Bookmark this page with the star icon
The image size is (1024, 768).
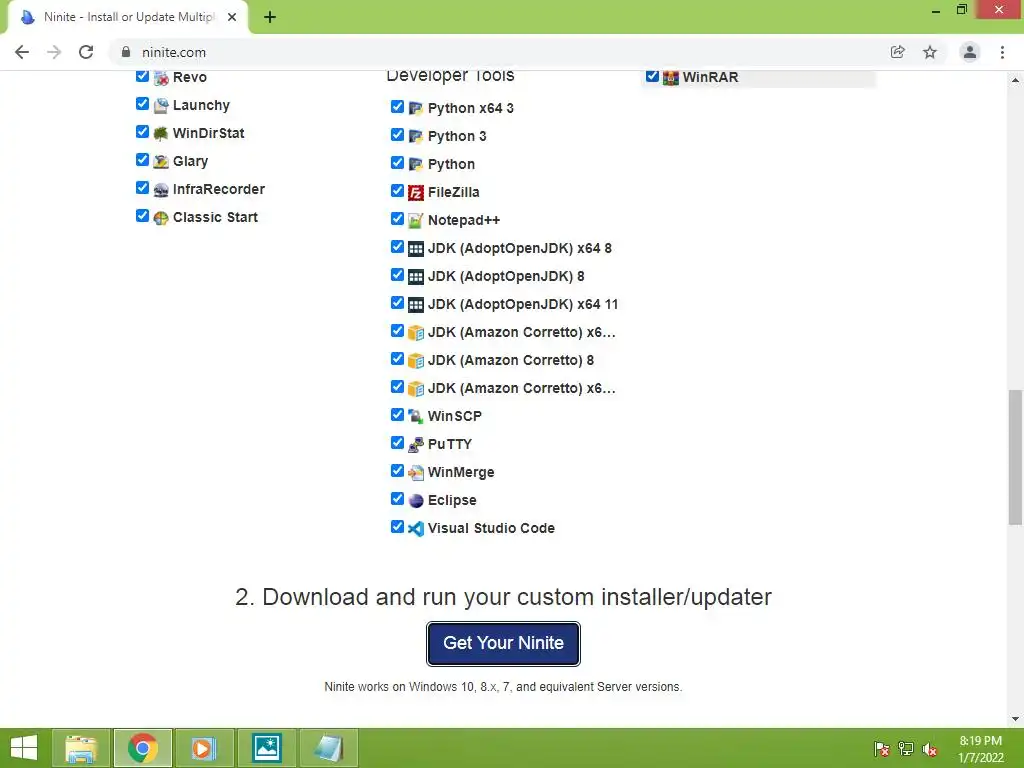(930, 52)
